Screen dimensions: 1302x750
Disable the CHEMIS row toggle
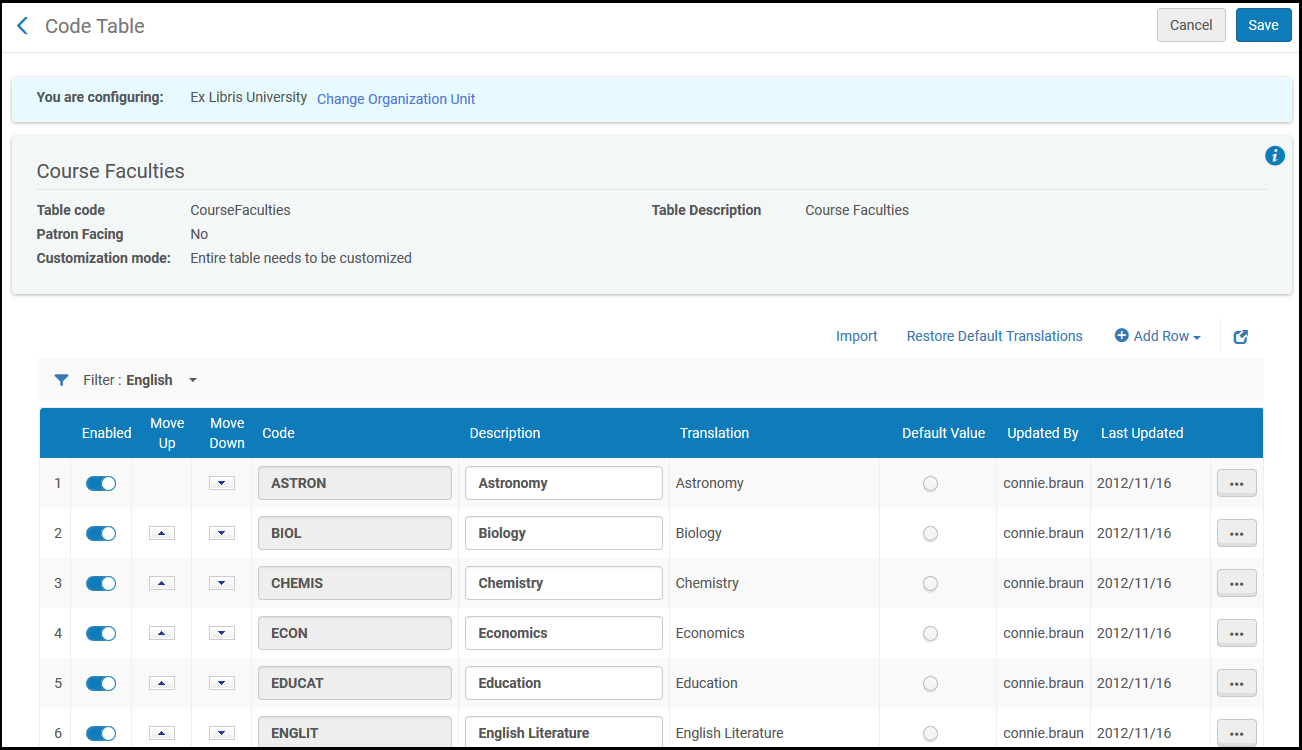pos(101,583)
